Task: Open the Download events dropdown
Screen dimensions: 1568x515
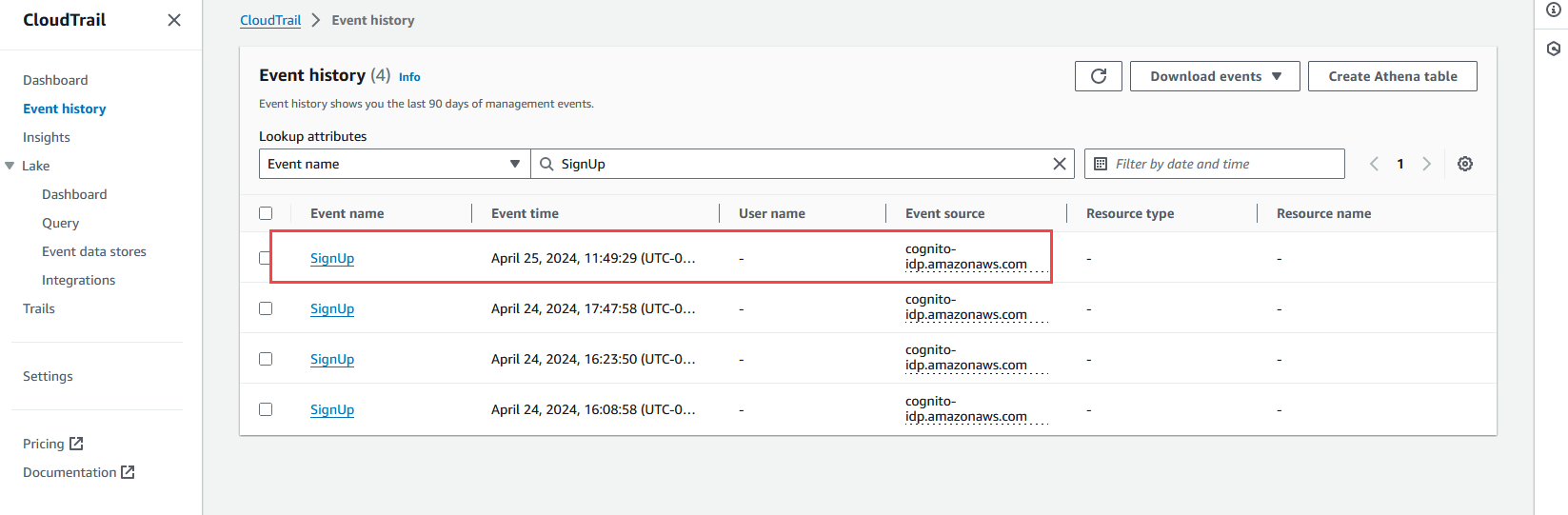Action: pos(1215,76)
